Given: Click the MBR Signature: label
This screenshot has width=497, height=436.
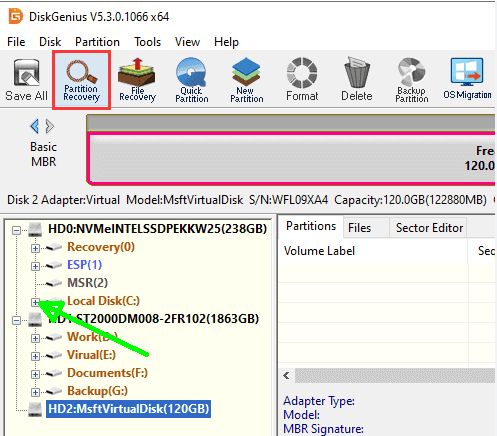Looking at the screenshot, I should [323, 429].
